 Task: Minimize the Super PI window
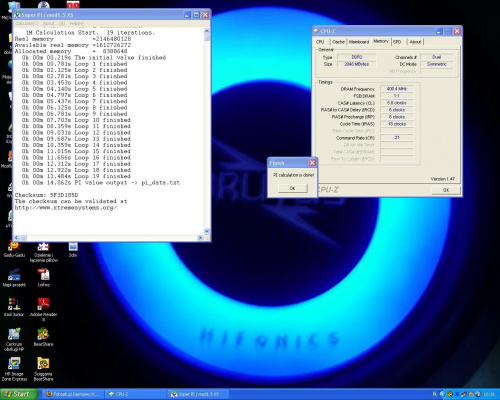tap(187, 15)
